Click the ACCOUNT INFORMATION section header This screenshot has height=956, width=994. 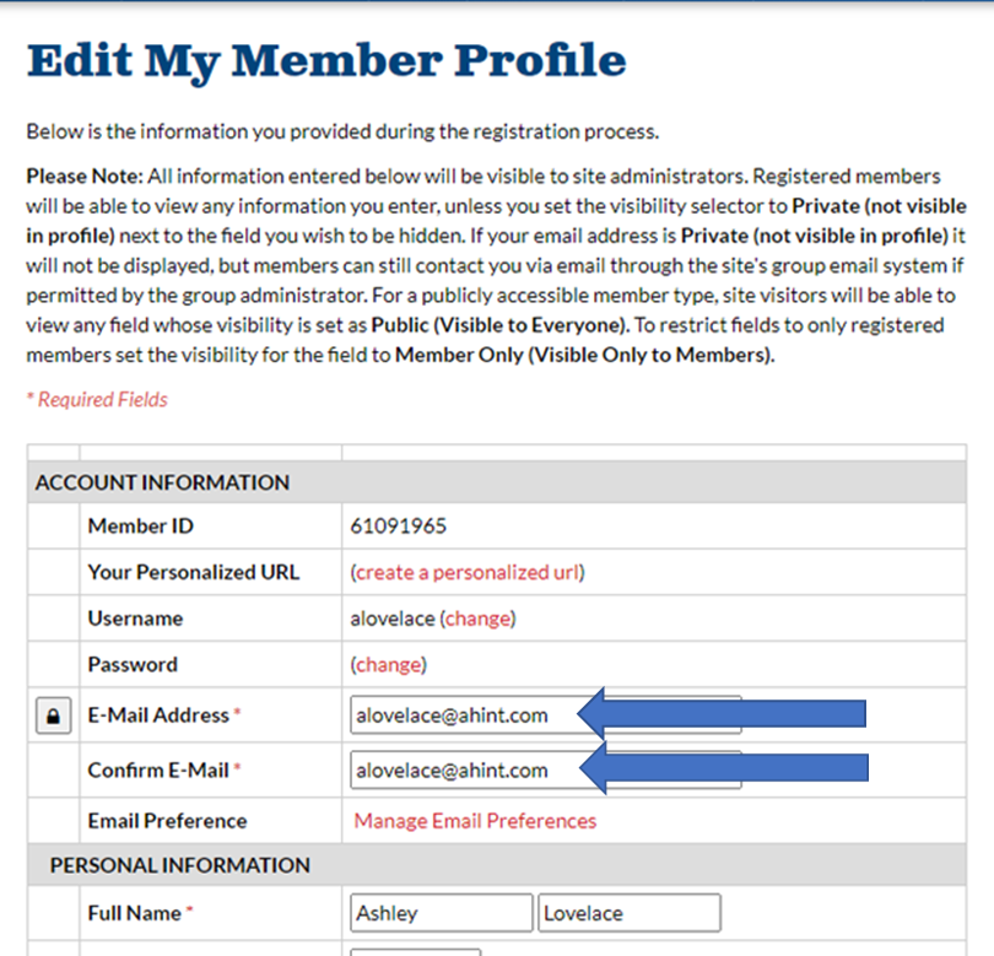pos(162,483)
